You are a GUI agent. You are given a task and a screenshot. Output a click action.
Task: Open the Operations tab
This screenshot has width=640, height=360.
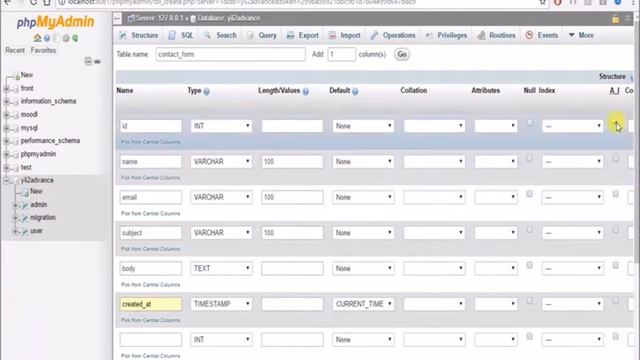[393, 36]
